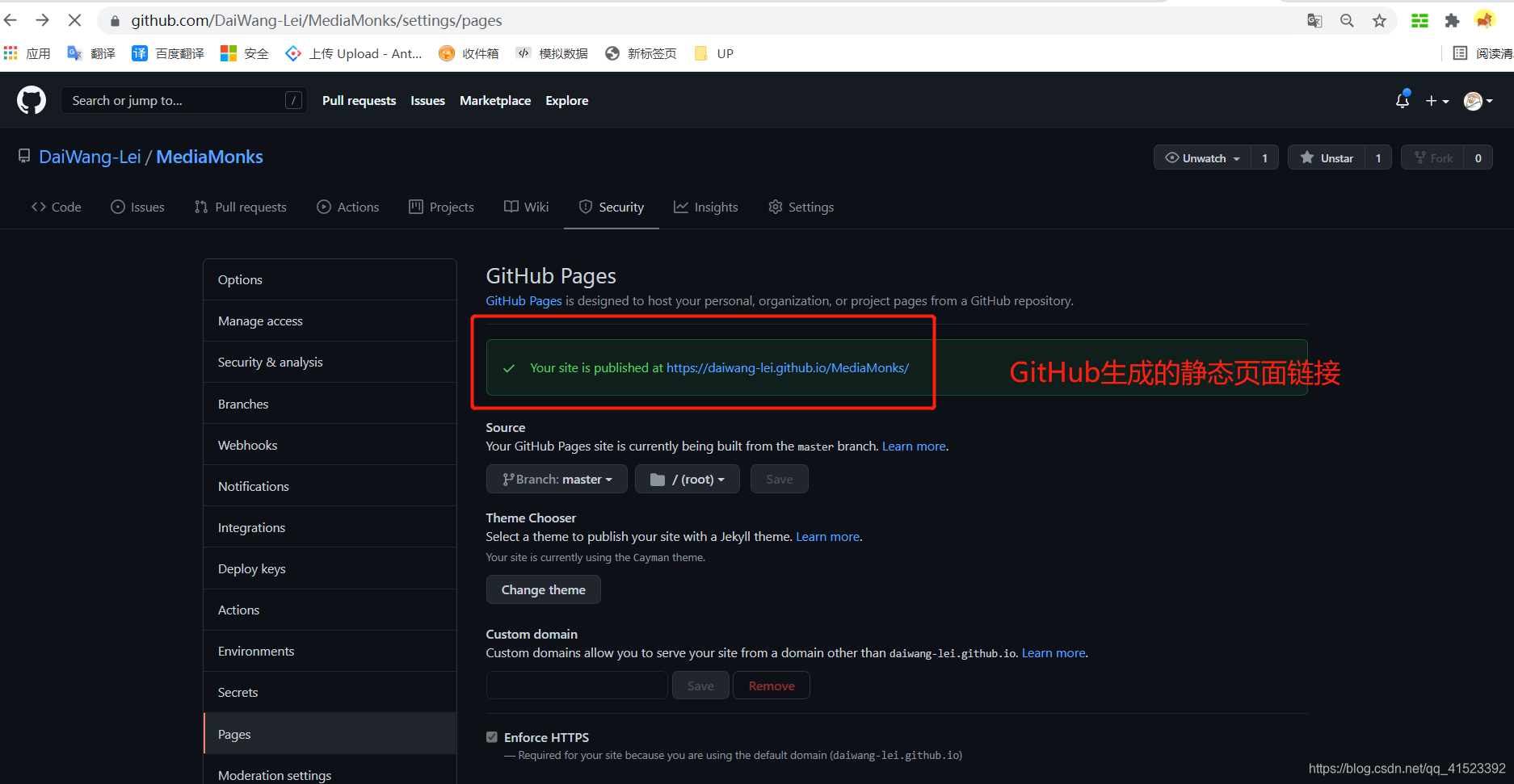This screenshot has width=1514, height=784.
Task: Open browser extensions puzzle icon
Action: (x=1452, y=21)
